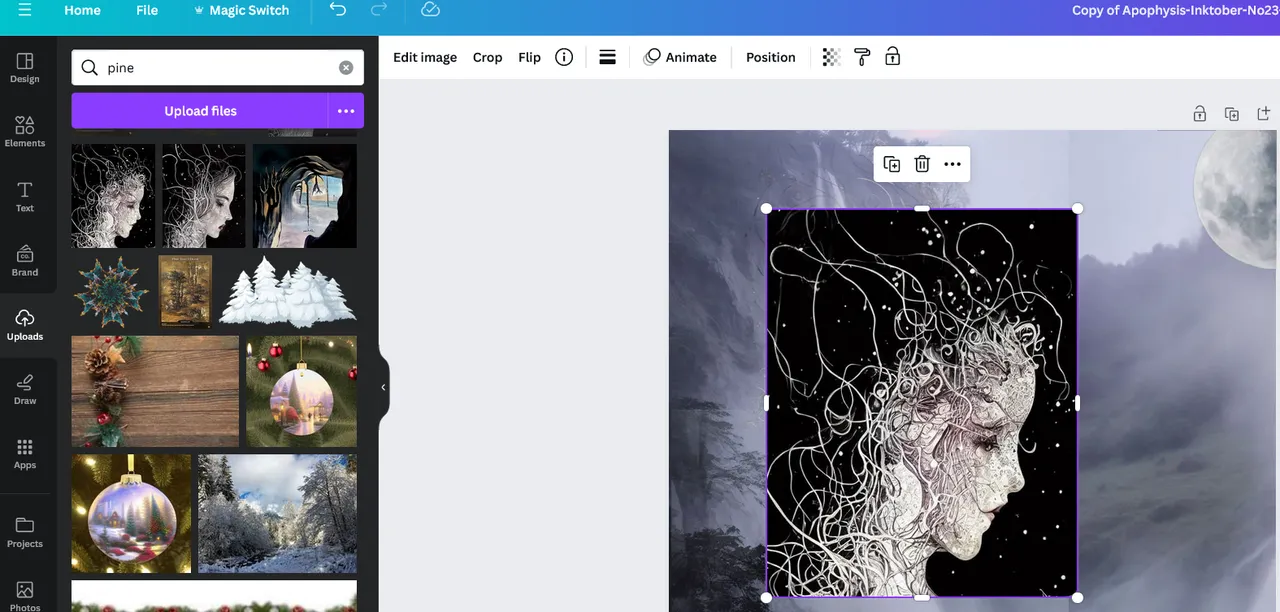This screenshot has height=612, width=1280.
Task: Toggle the lock icon in the toolbar
Action: point(893,57)
